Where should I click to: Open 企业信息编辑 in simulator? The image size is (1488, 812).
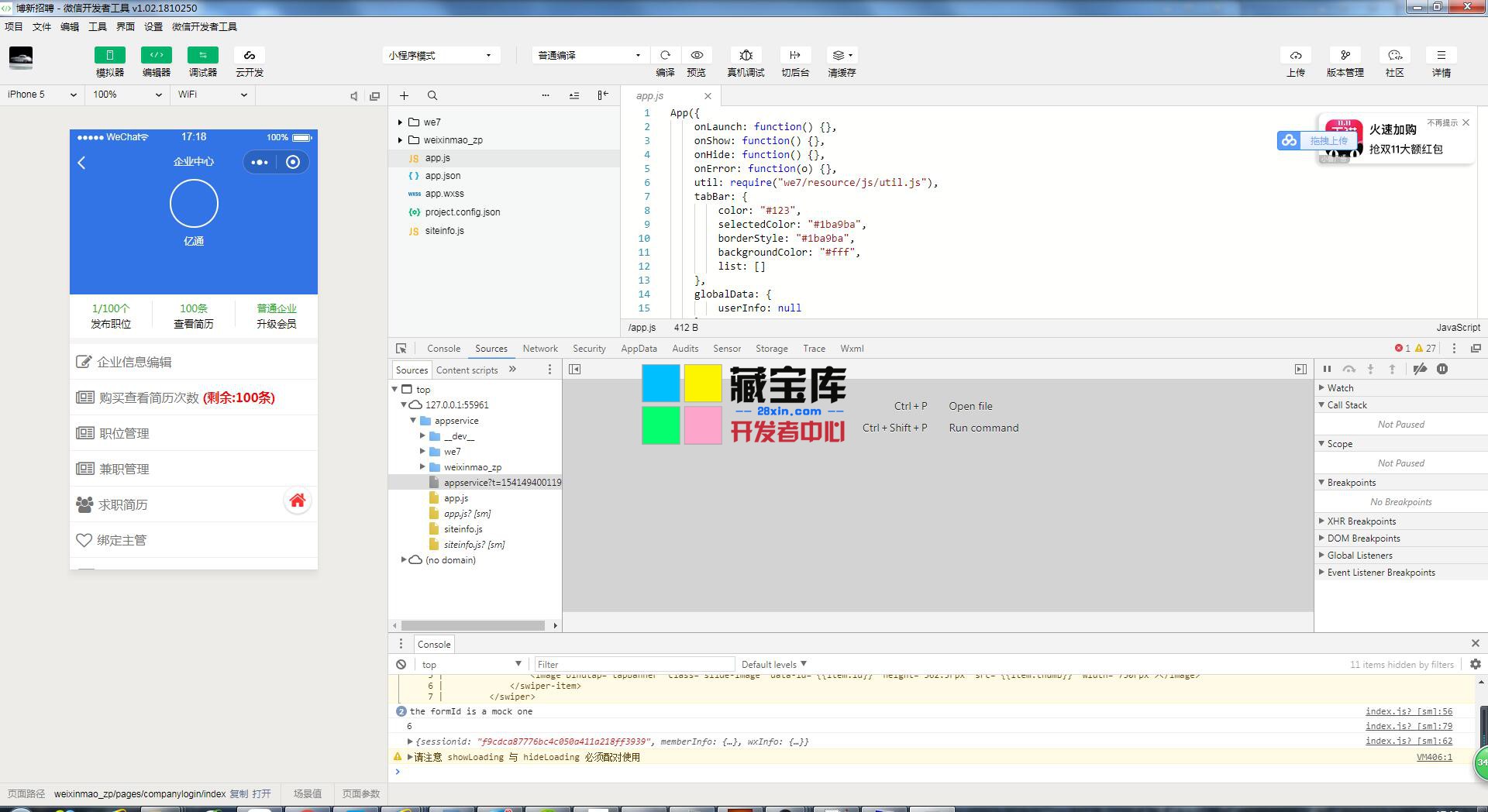134,362
